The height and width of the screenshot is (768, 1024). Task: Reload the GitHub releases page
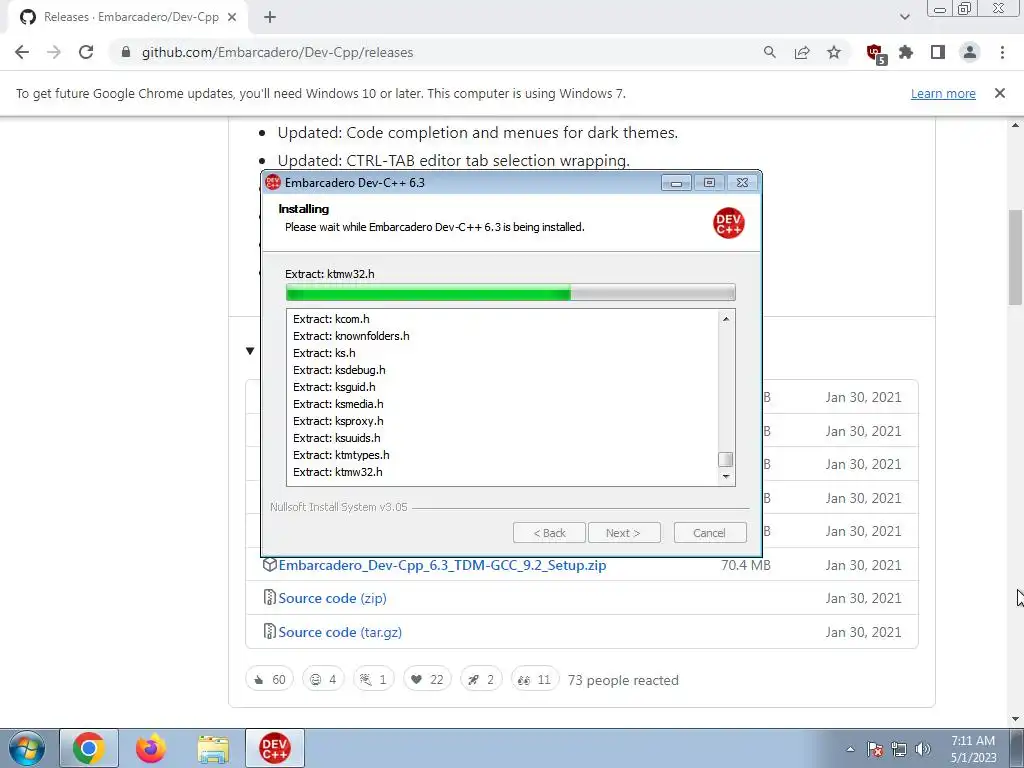(x=86, y=52)
